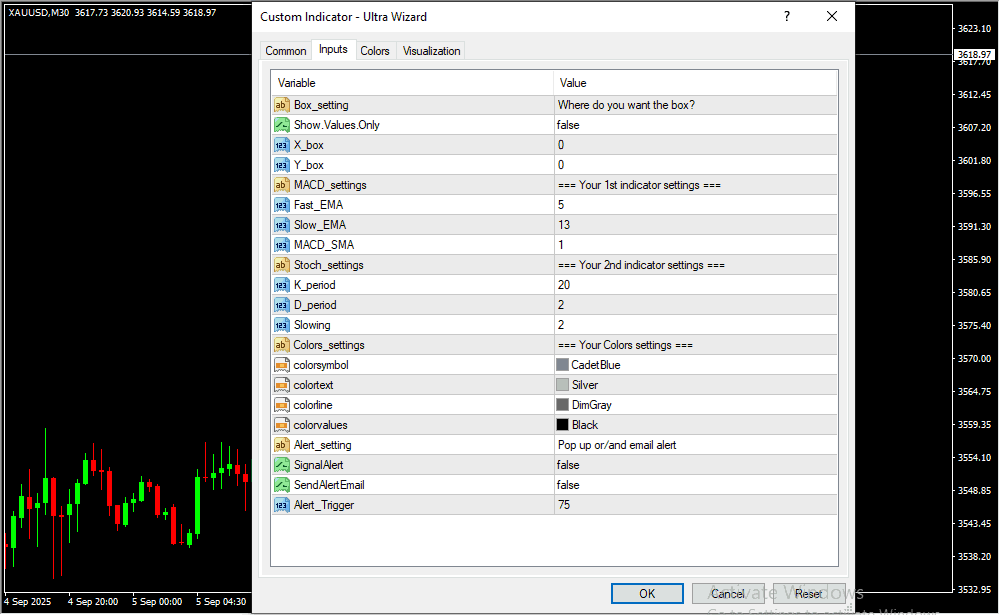Select the CadetBlue color swatch
Screen dimensions: 1000x615
tap(562, 365)
